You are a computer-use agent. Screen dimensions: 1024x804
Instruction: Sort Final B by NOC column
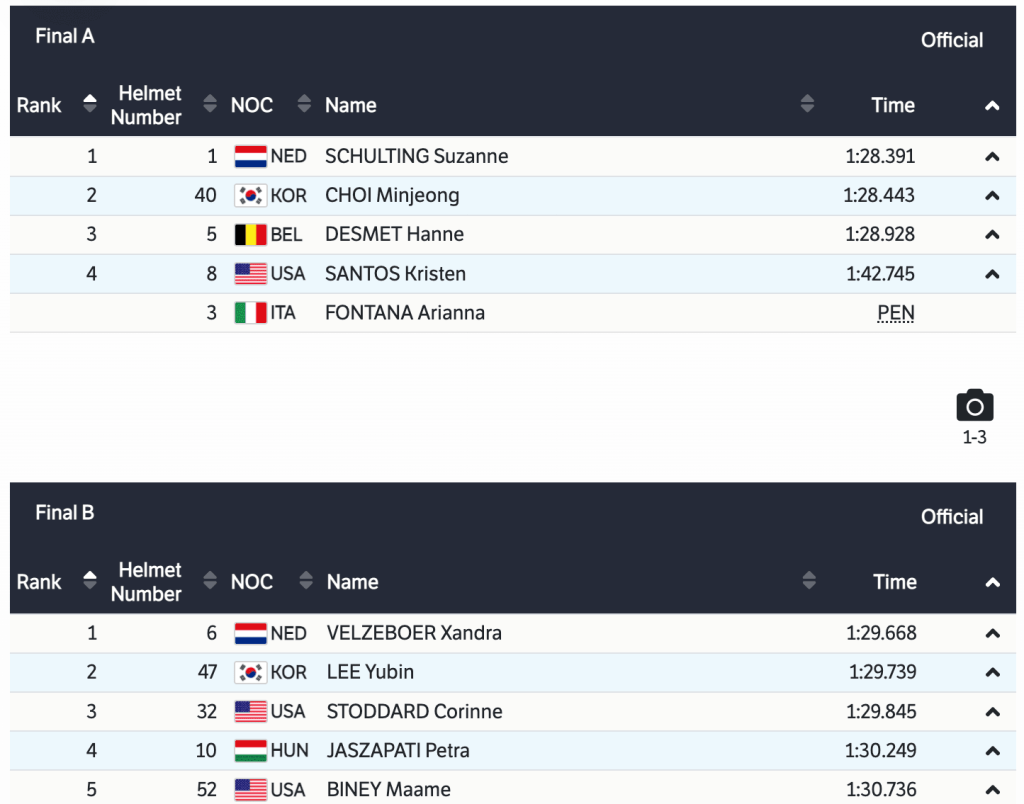(x=306, y=582)
